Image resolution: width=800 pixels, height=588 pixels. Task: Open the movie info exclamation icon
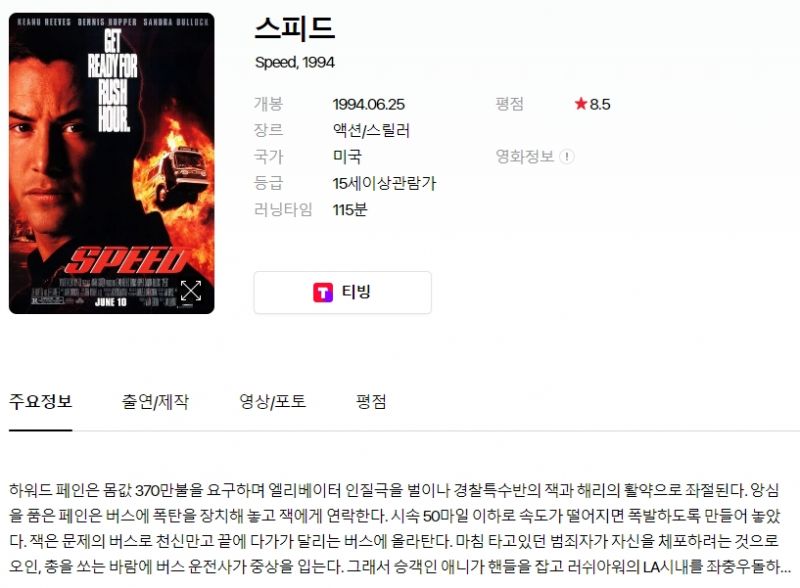tap(566, 157)
